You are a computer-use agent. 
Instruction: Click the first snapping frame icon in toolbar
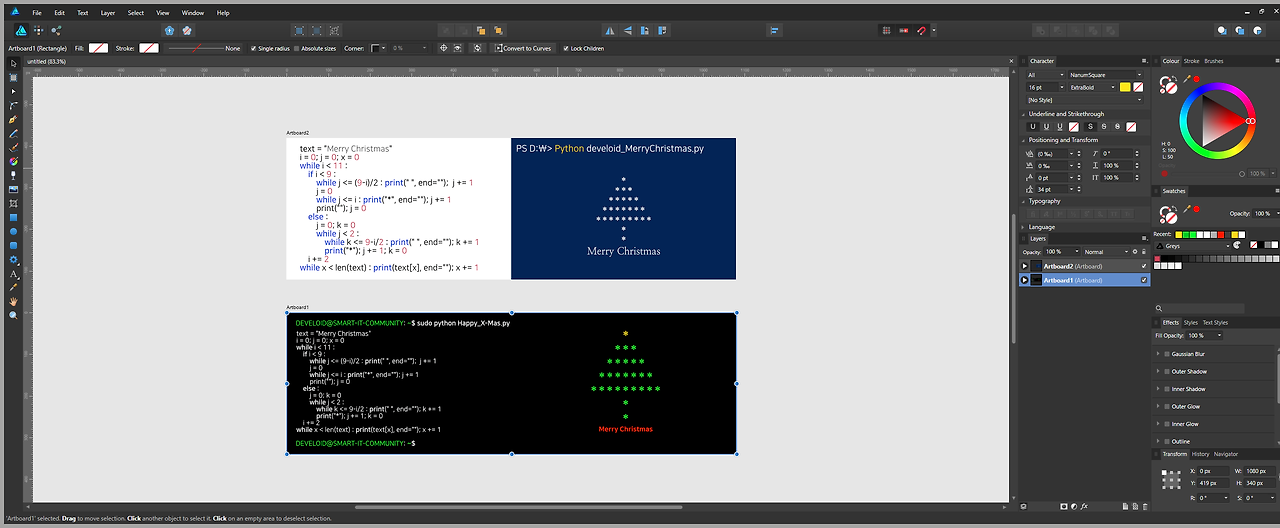click(299, 30)
